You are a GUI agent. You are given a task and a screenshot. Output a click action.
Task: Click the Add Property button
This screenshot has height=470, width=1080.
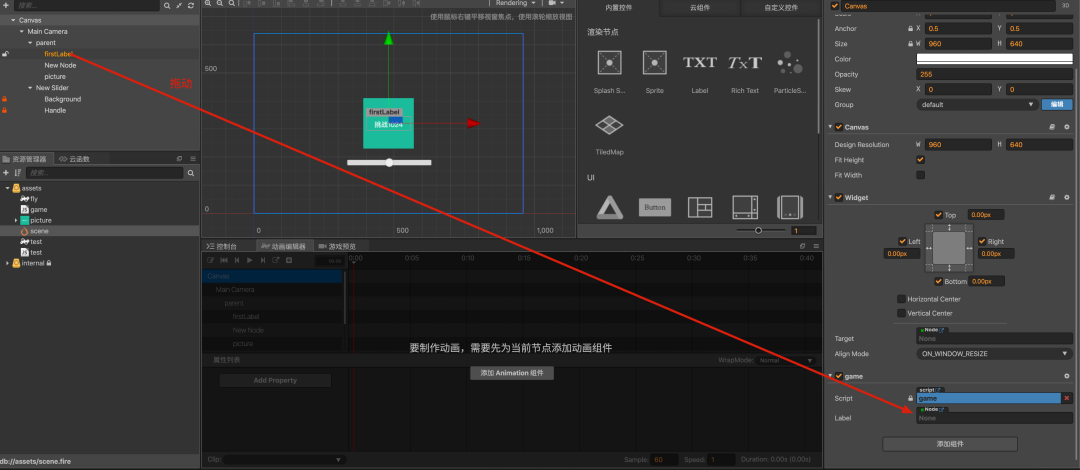(275, 380)
